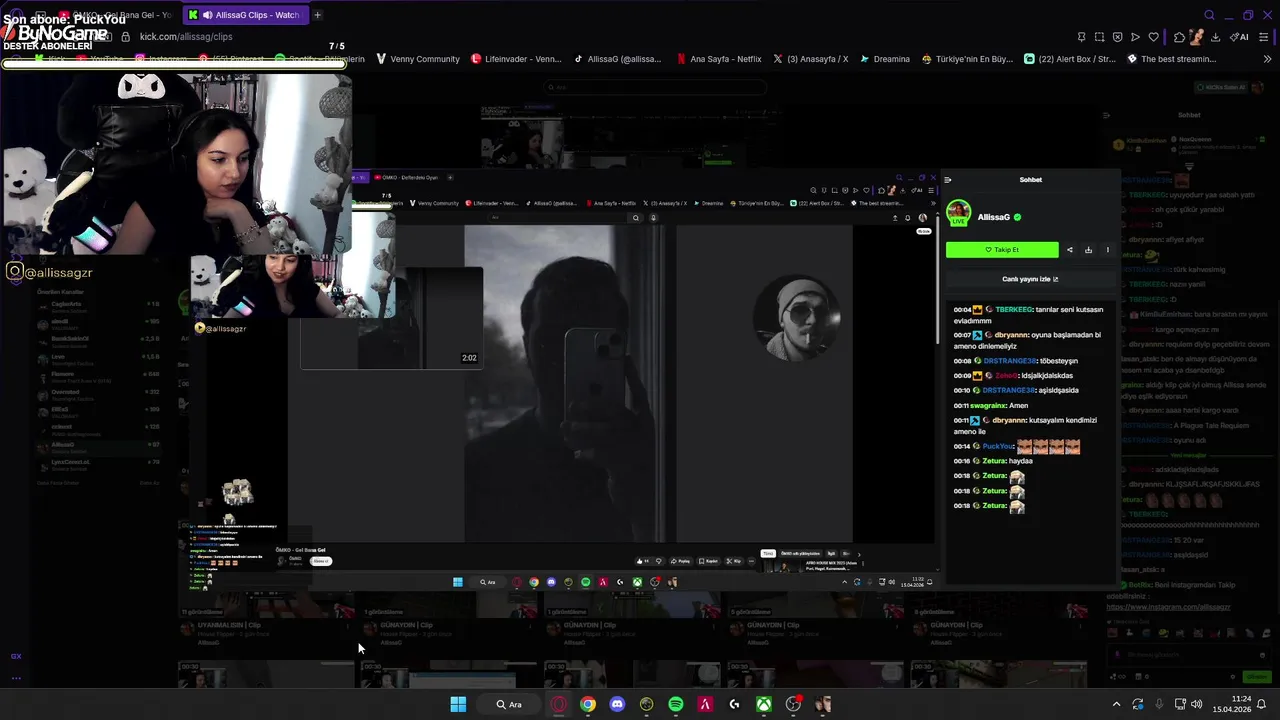Viewport: 1280px width, 720px height.
Task: Switch to the AllissaG Clips browser tab
Action: [x=248, y=15]
